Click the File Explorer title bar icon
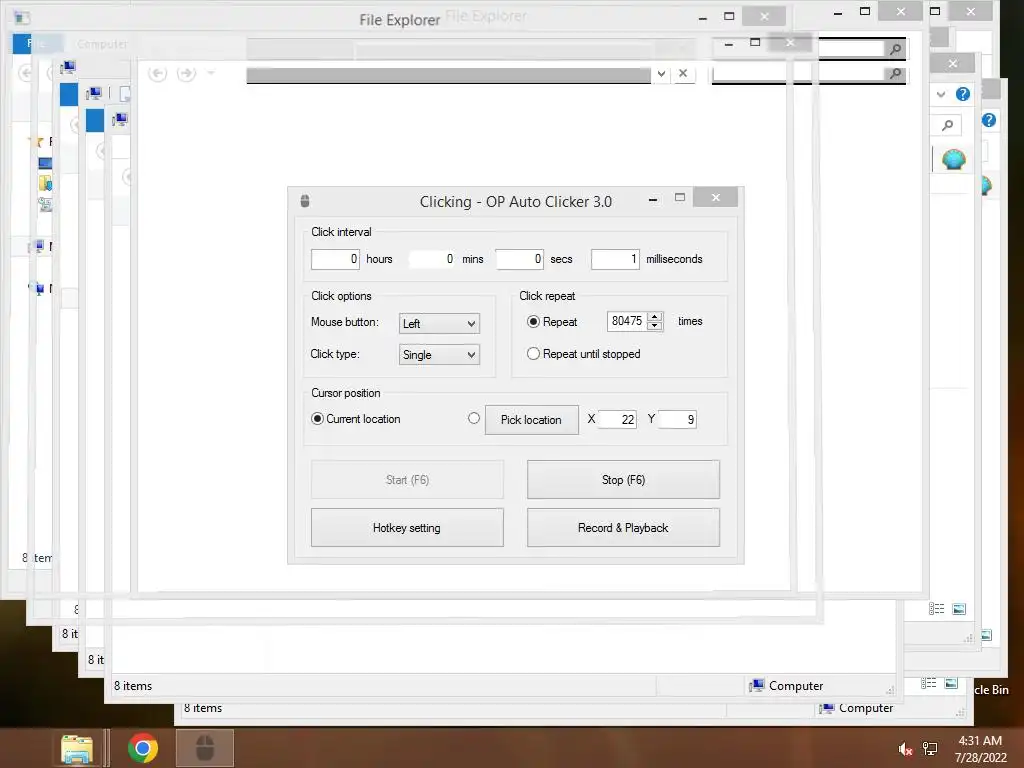 pos(22,18)
